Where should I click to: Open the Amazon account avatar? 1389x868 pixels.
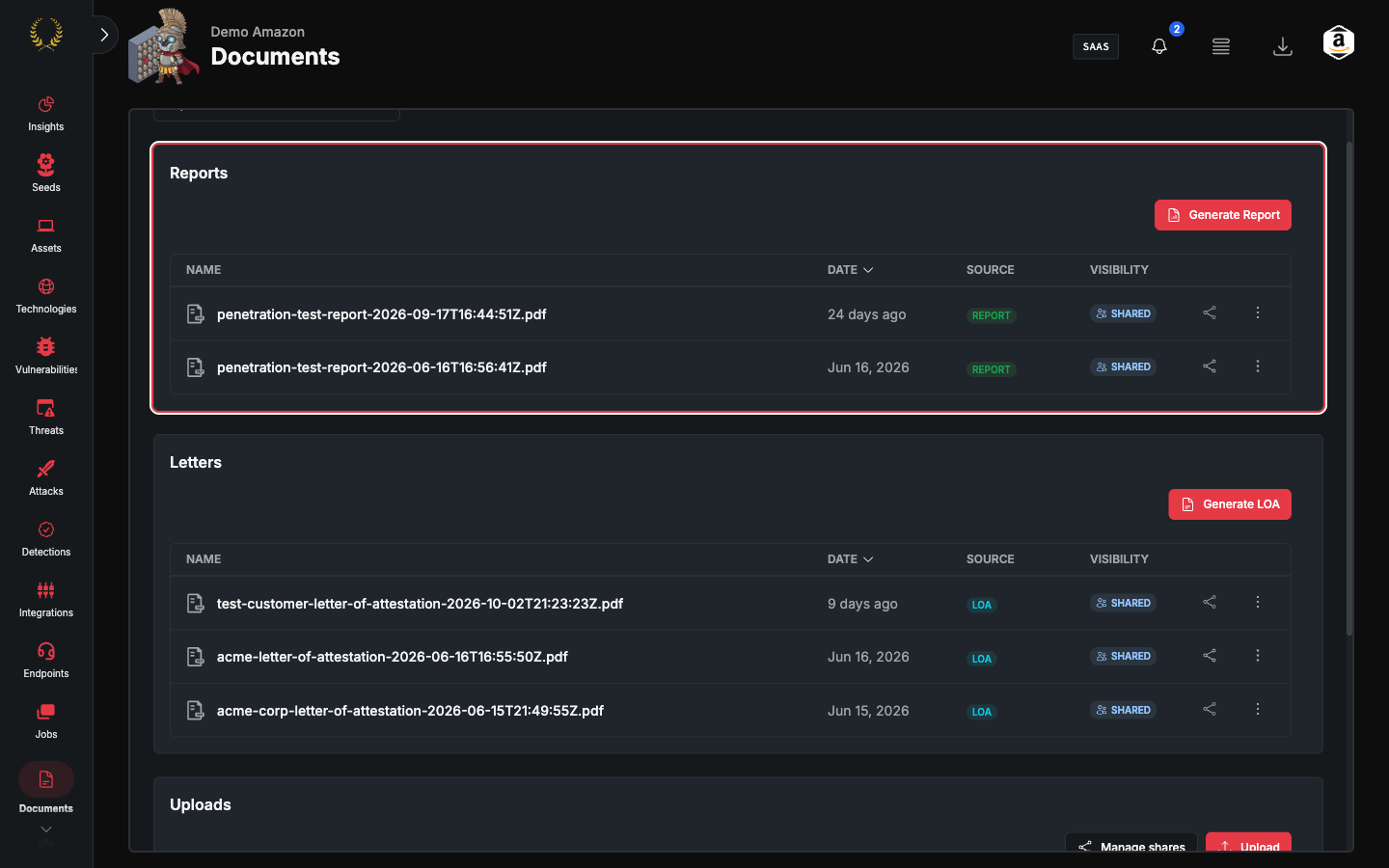1339,42
